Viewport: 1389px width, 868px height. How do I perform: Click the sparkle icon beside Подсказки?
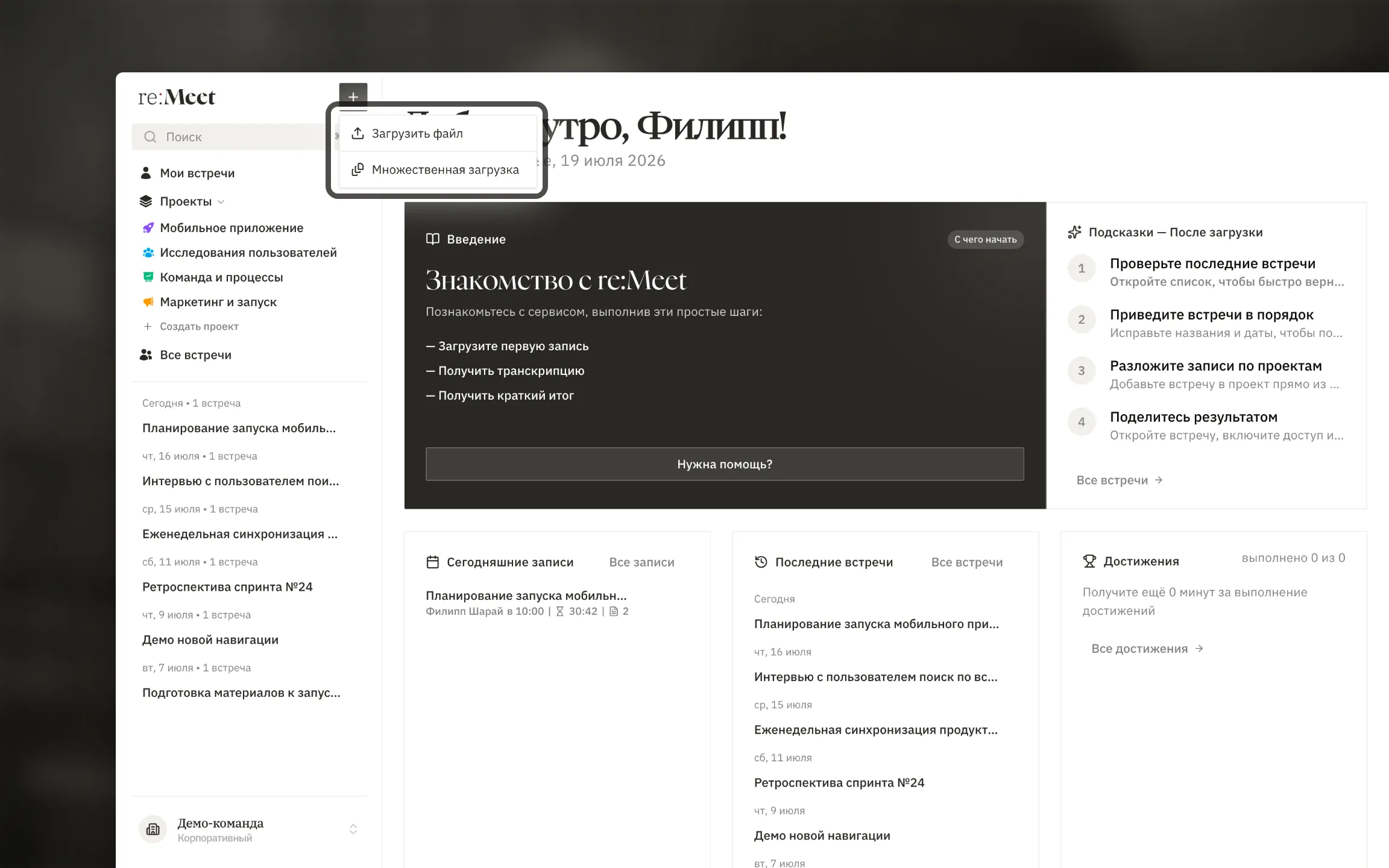pyautogui.click(x=1074, y=232)
